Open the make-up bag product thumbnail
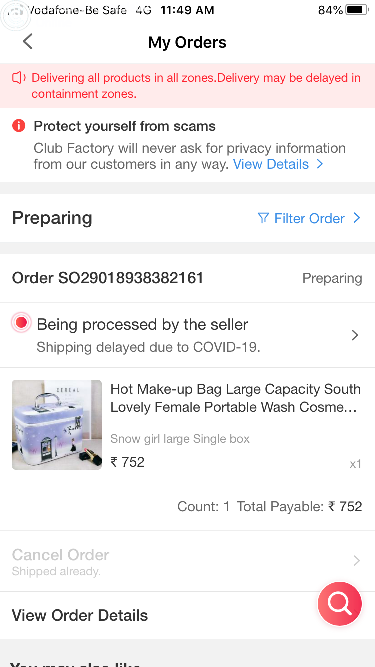This screenshot has width=375, height=667. point(57,425)
